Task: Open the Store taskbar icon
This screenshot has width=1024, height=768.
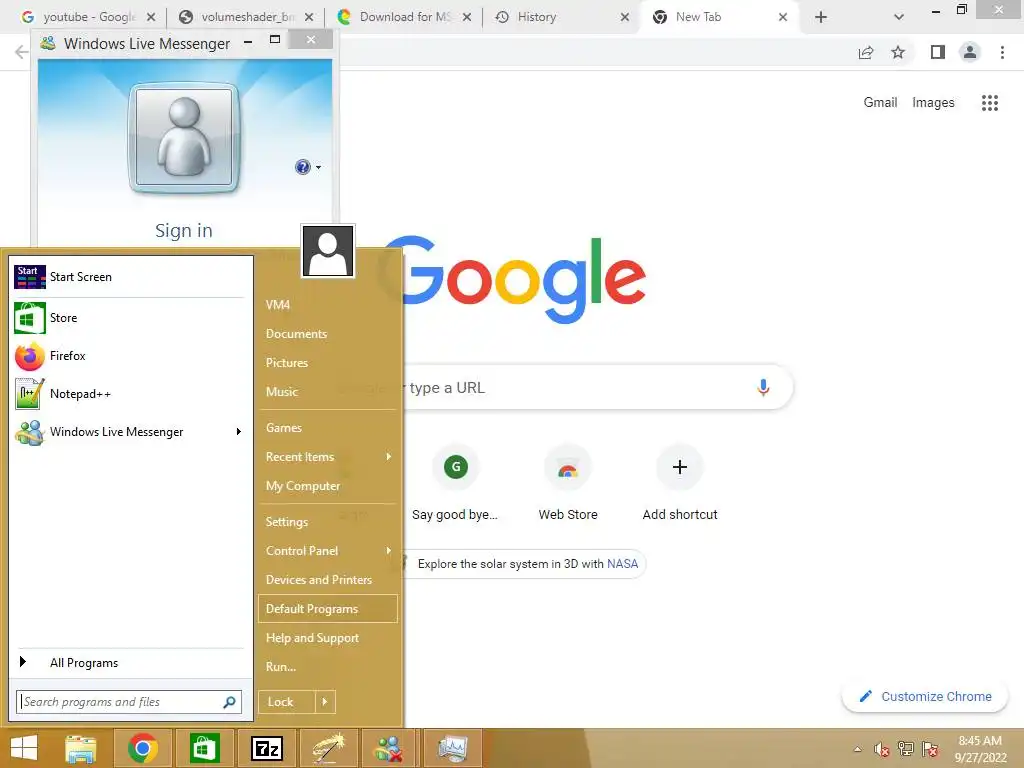Action: pos(204,748)
